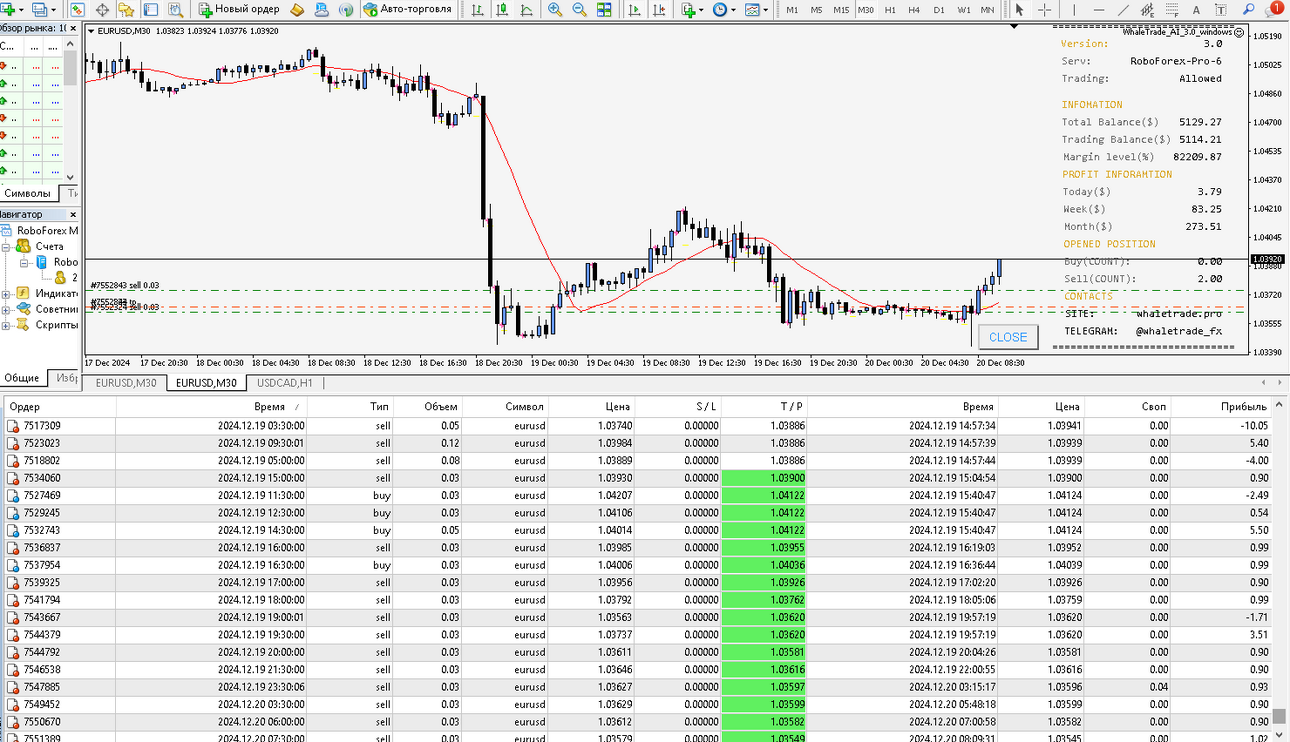1290x742 pixels.
Task: Select the equidistant channel tool
Action: click(x=1148, y=10)
